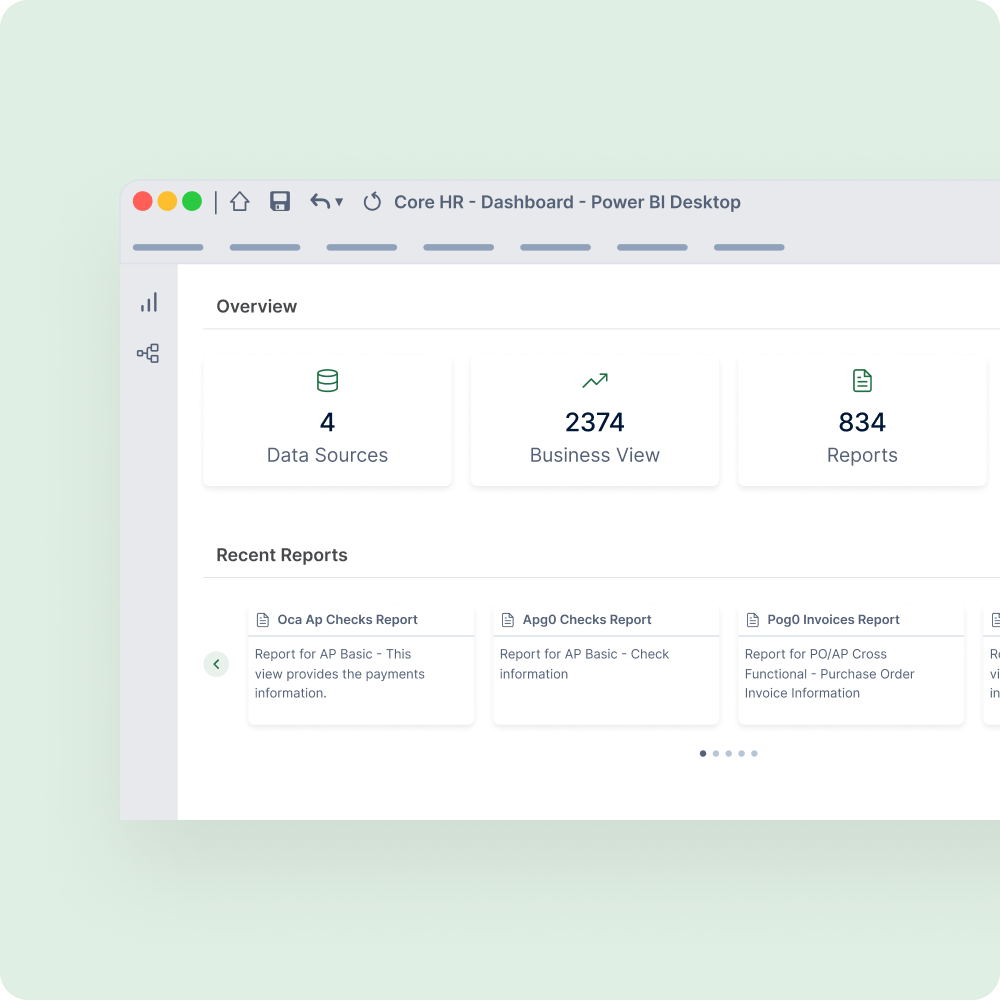This screenshot has height=1000, width=1000.
Task: Click the partially visible report card on the right
Action: (x=991, y=664)
